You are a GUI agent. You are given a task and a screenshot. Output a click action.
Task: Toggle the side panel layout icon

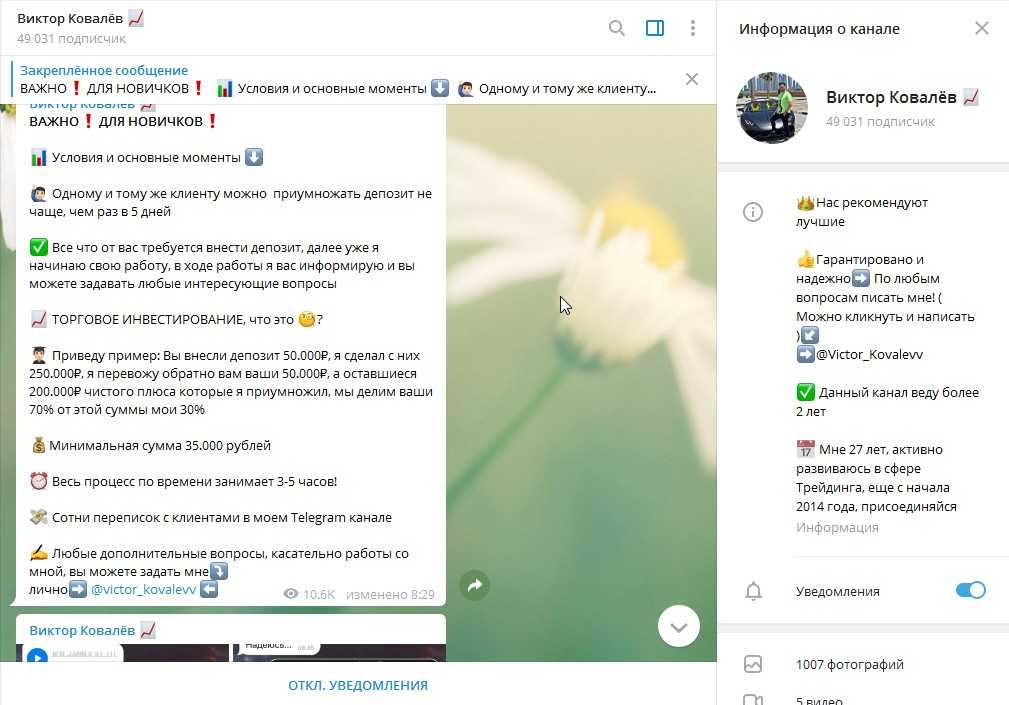(654, 28)
